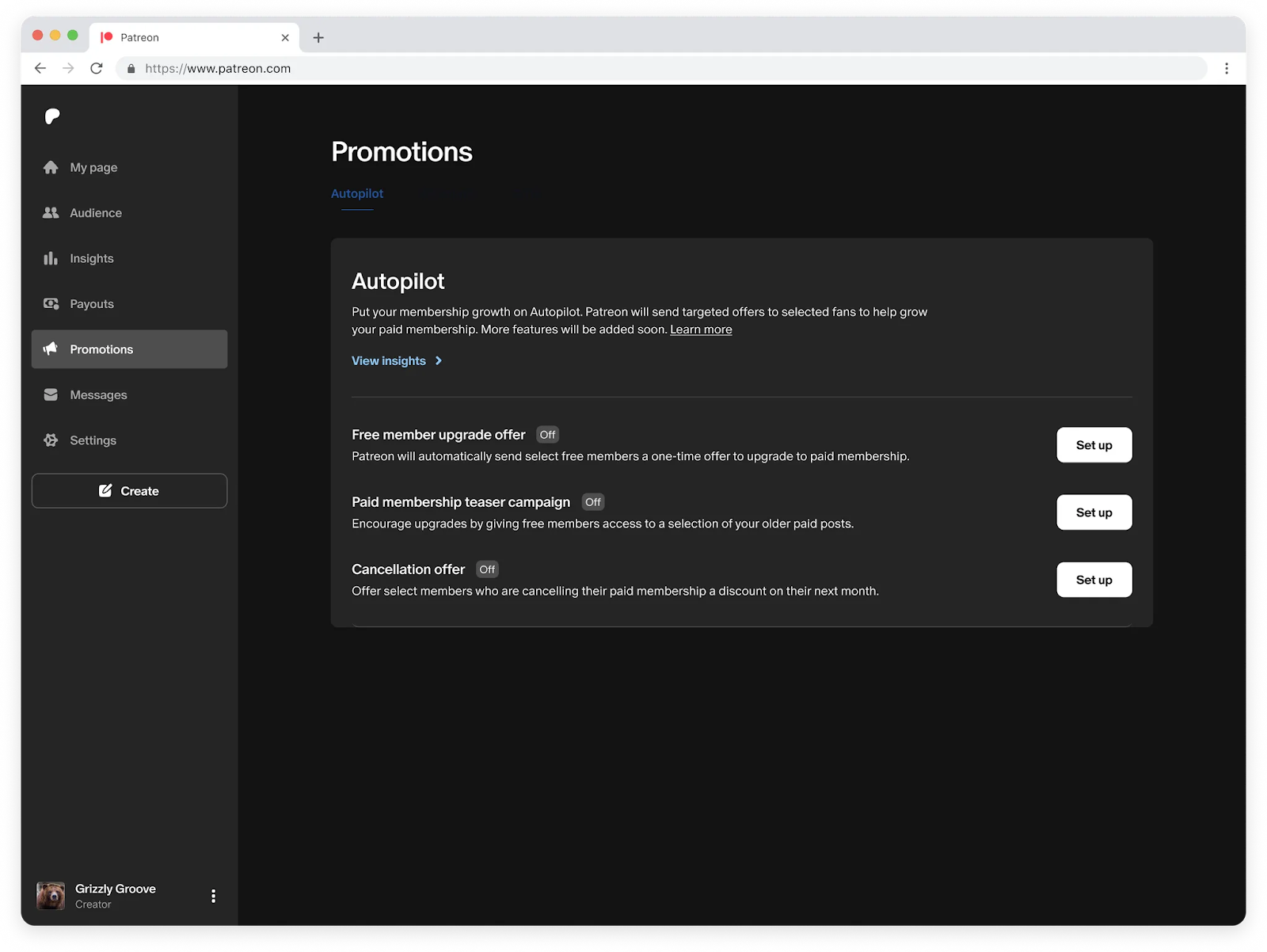Open a new browser tab
Screen dimensions: 1267x952
[x=318, y=37]
